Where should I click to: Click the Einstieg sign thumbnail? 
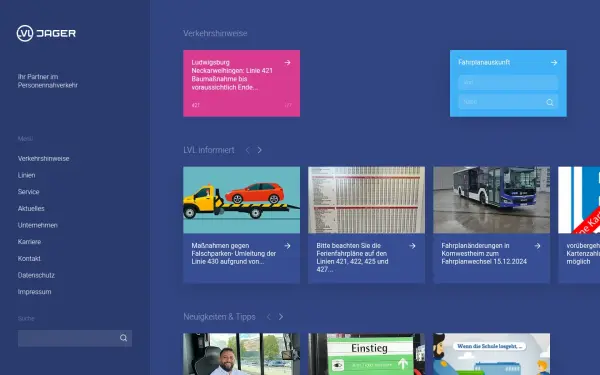coord(366,354)
